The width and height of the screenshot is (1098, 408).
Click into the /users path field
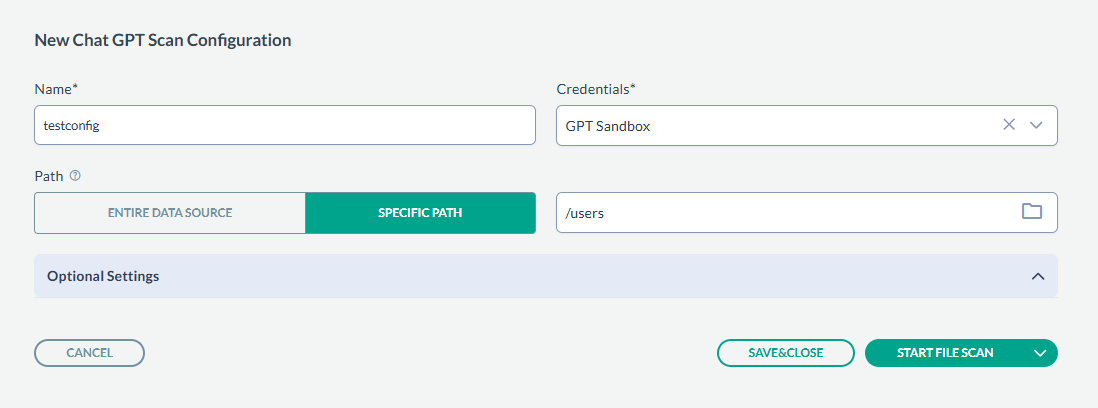coord(780,213)
